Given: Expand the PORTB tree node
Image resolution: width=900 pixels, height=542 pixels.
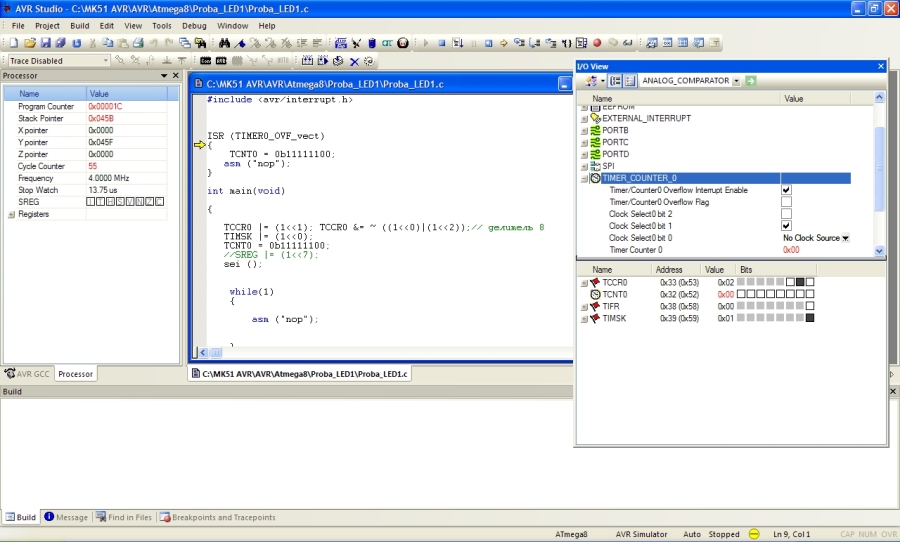Looking at the screenshot, I should point(584,130).
